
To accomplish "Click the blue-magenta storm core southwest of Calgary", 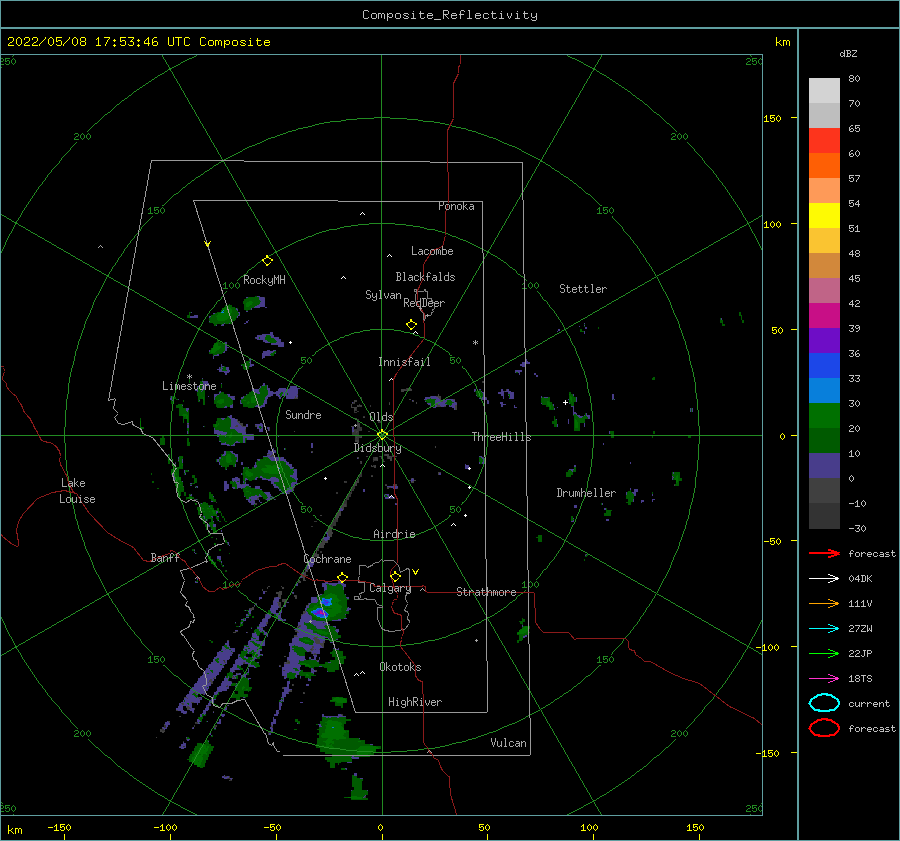I will (321, 613).
